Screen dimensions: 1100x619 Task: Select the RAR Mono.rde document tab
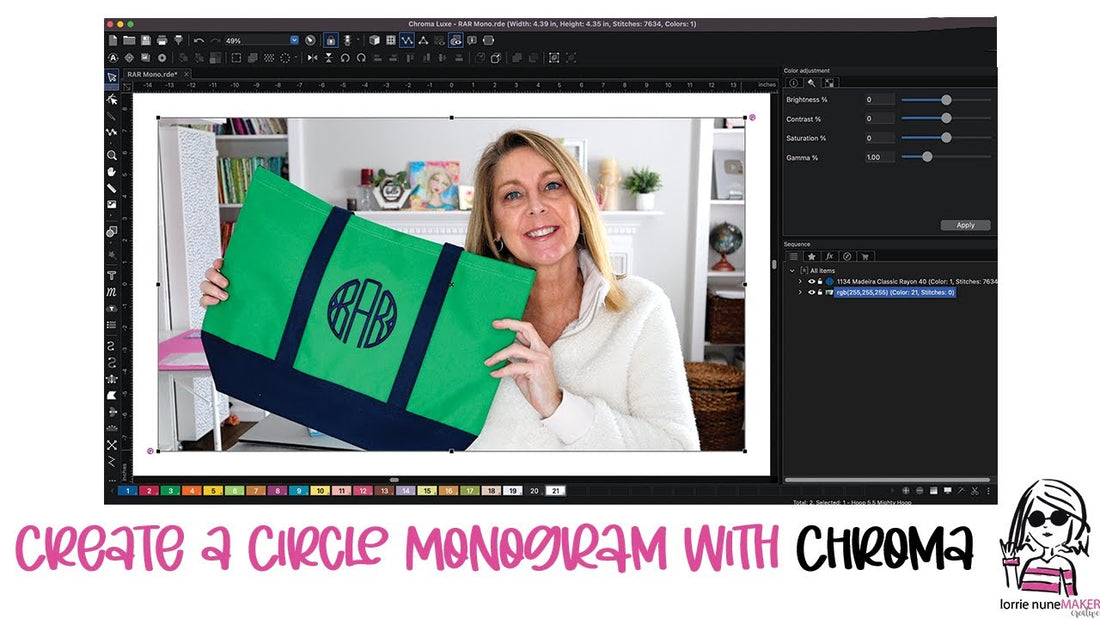150,74
